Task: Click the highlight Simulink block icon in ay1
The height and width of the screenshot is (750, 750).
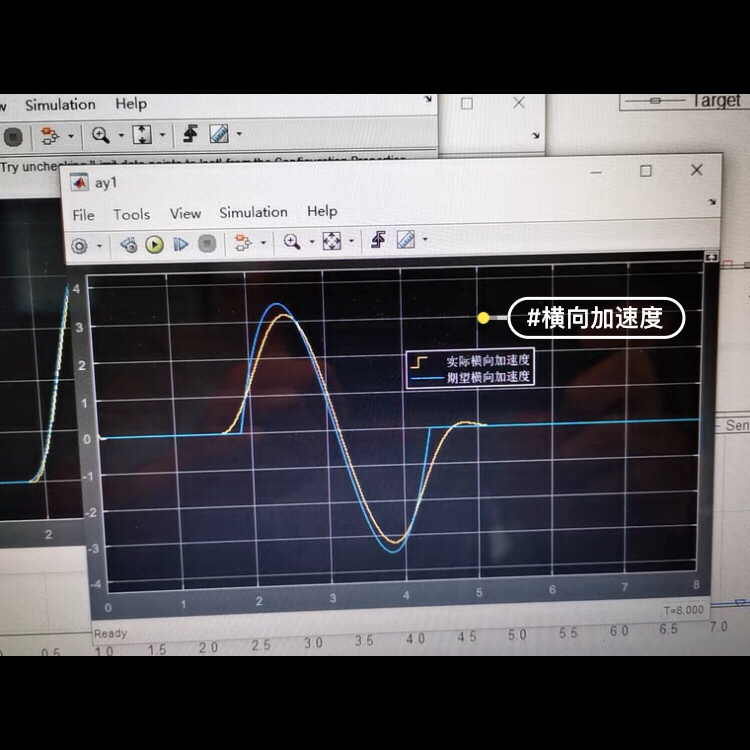Action: [x=243, y=243]
